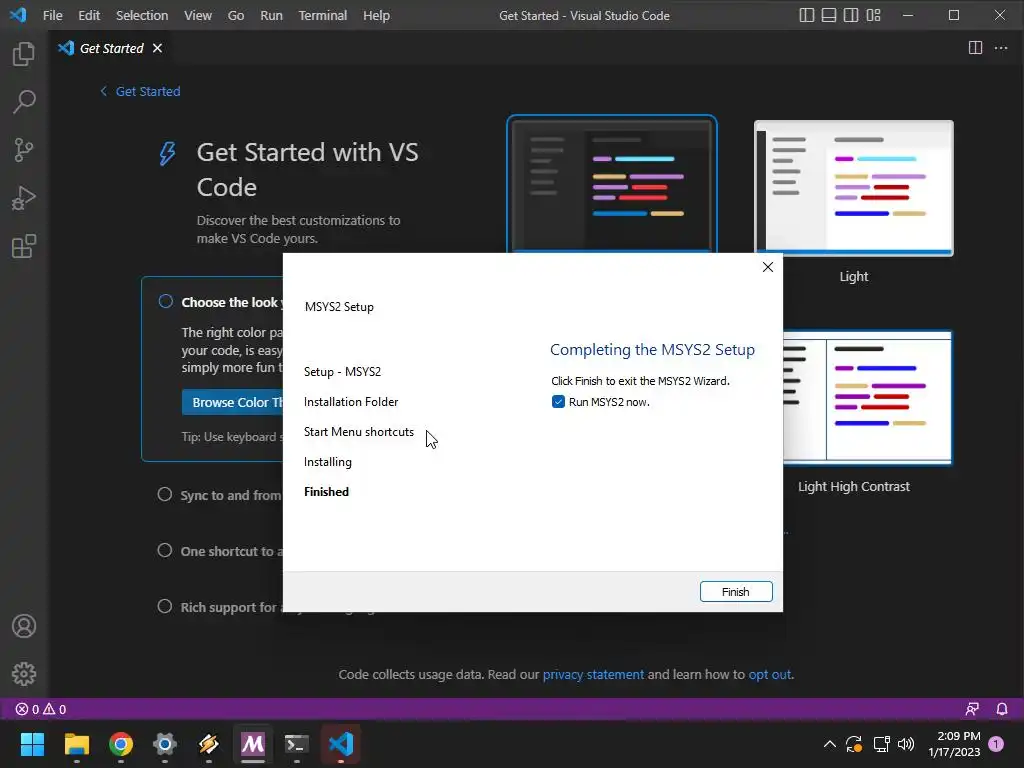Open the opt out link

pyautogui.click(x=769, y=675)
